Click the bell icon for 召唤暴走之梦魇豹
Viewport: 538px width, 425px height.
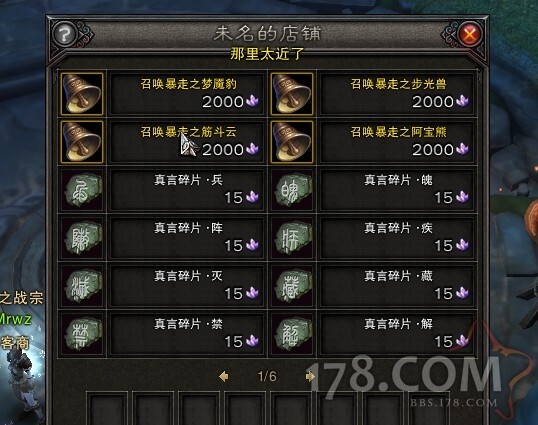(82, 94)
